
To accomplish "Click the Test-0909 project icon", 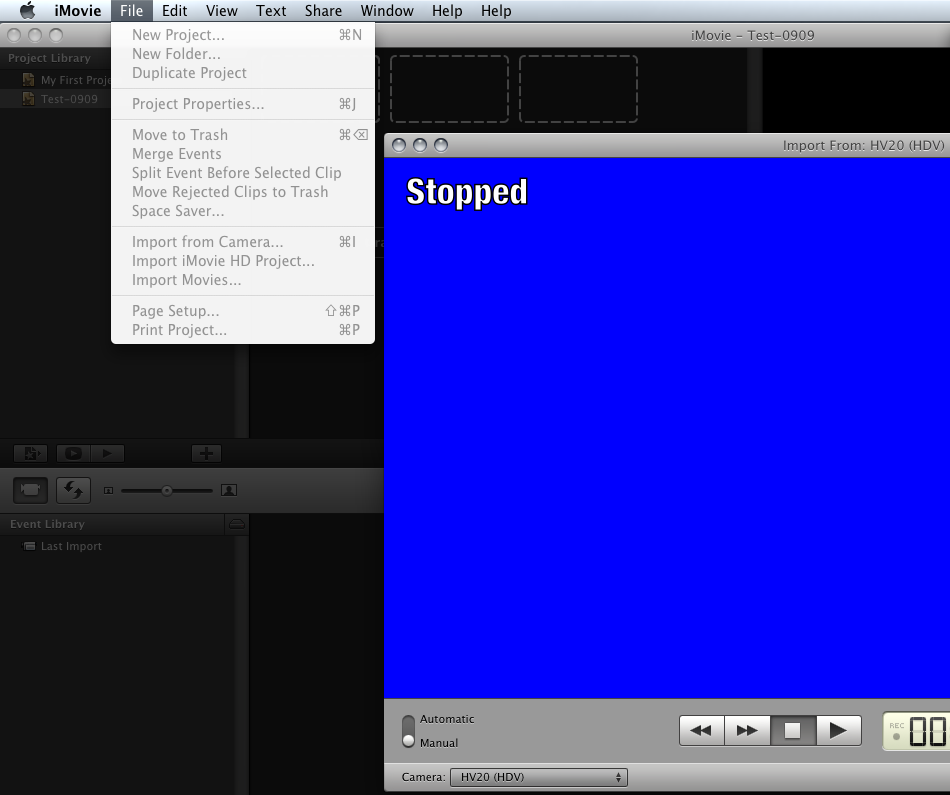I will 28,99.
